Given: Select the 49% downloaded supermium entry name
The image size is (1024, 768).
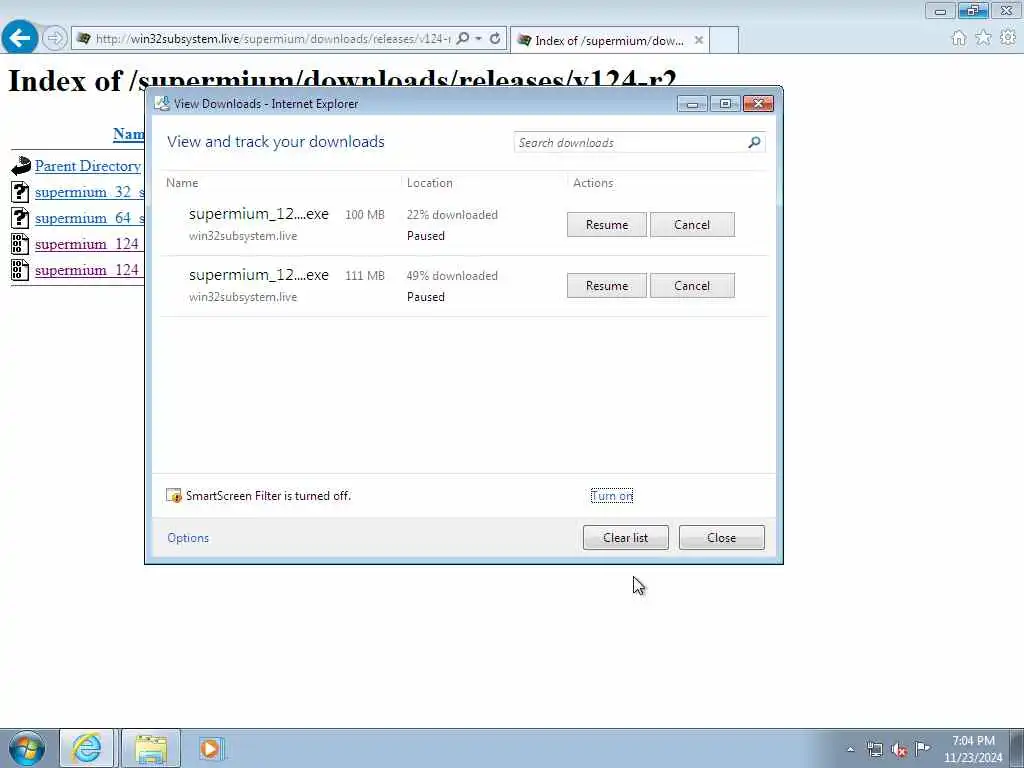Looking at the screenshot, I should click(259, 275).
